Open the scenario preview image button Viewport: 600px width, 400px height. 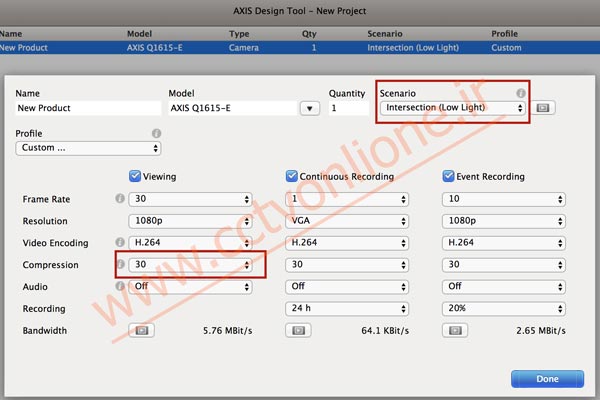pos(543,108)
